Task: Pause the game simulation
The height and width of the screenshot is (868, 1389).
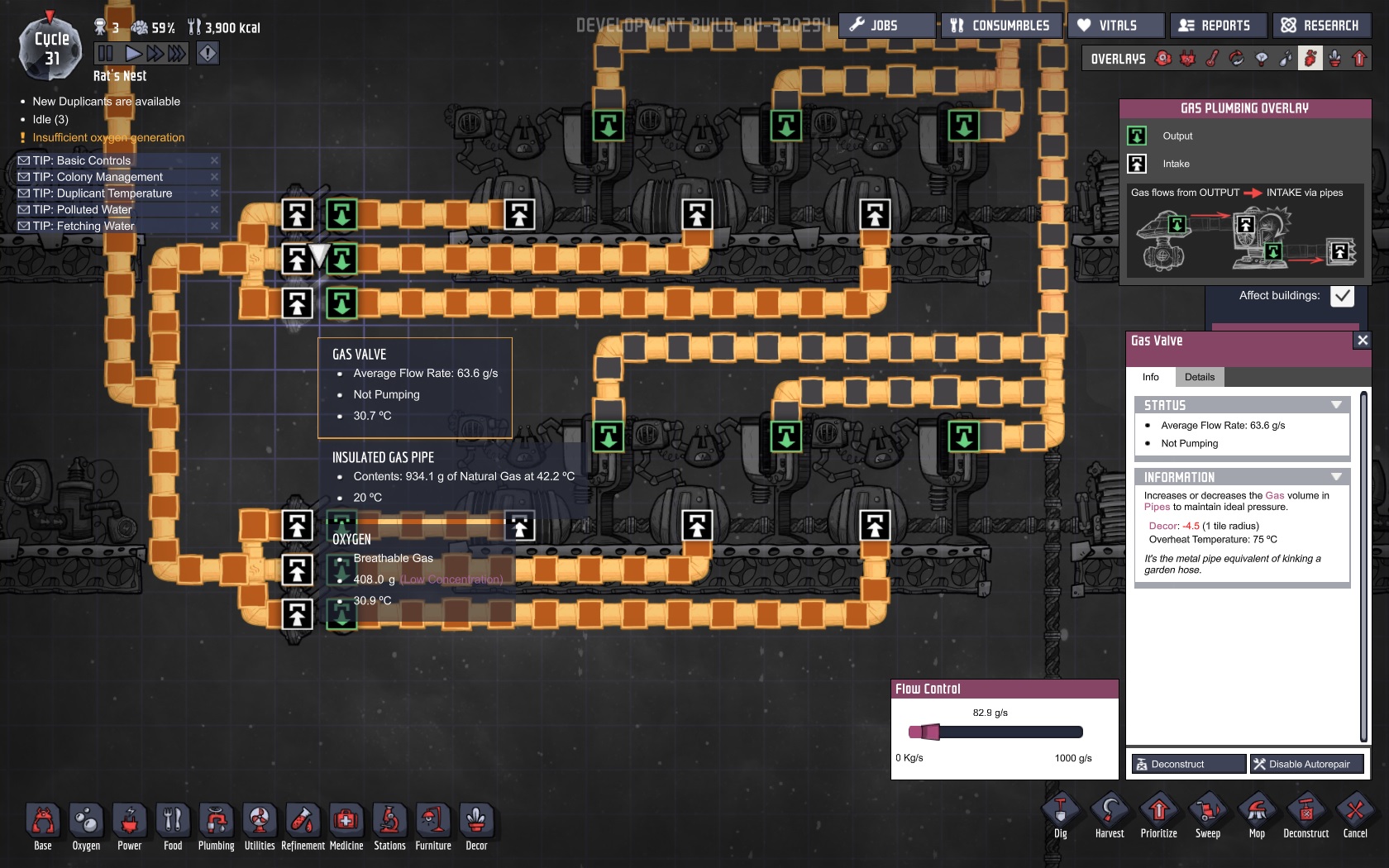Action: click(105, 54)
